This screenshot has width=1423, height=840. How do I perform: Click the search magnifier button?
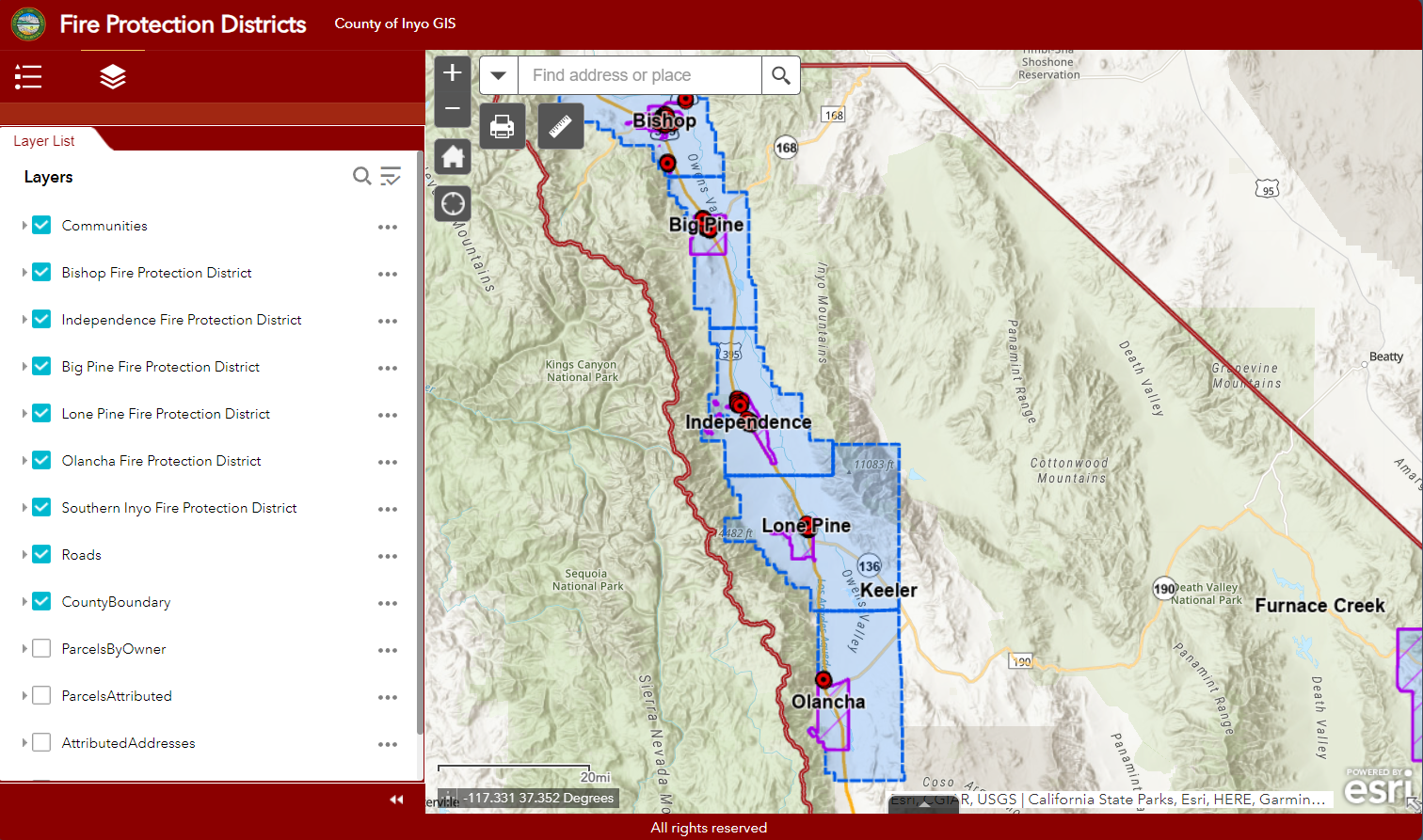781,75
